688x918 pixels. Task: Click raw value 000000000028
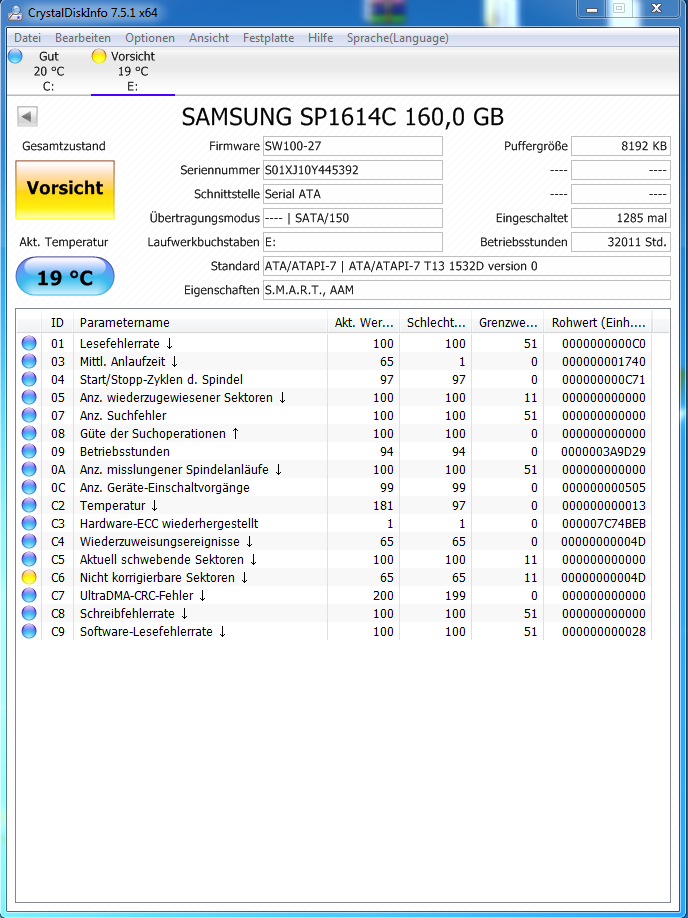pyautogui.click(x=603, y=632)
